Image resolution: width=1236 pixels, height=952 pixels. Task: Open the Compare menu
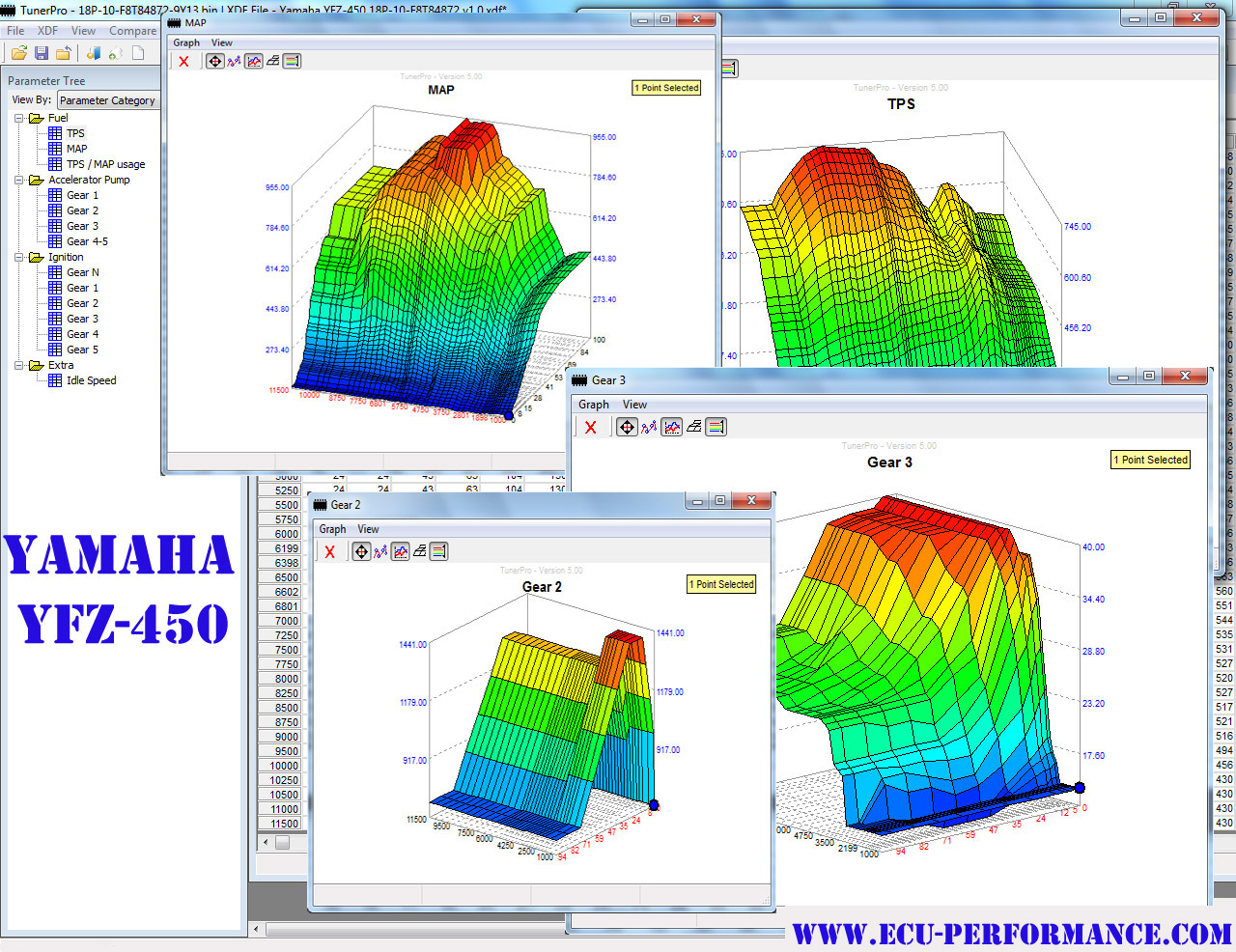pyautogui.click(x=132, y=31)
